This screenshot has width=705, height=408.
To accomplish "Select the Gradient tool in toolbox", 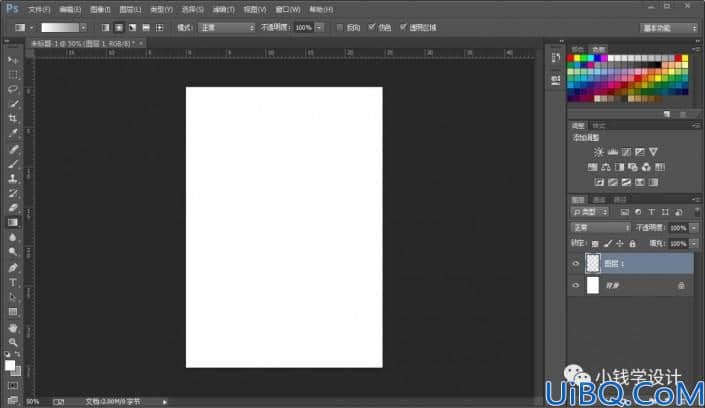I will [x=13, y=222].
